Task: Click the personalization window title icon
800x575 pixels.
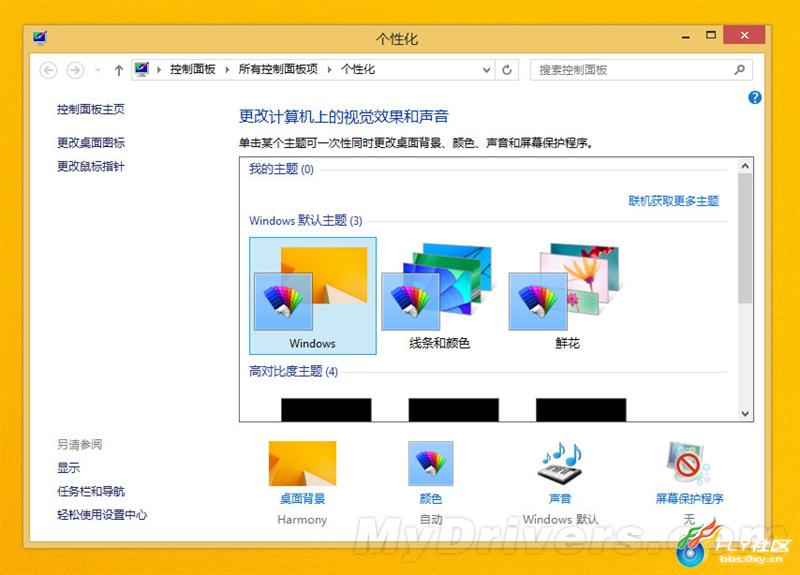Action: coord(39,38)
